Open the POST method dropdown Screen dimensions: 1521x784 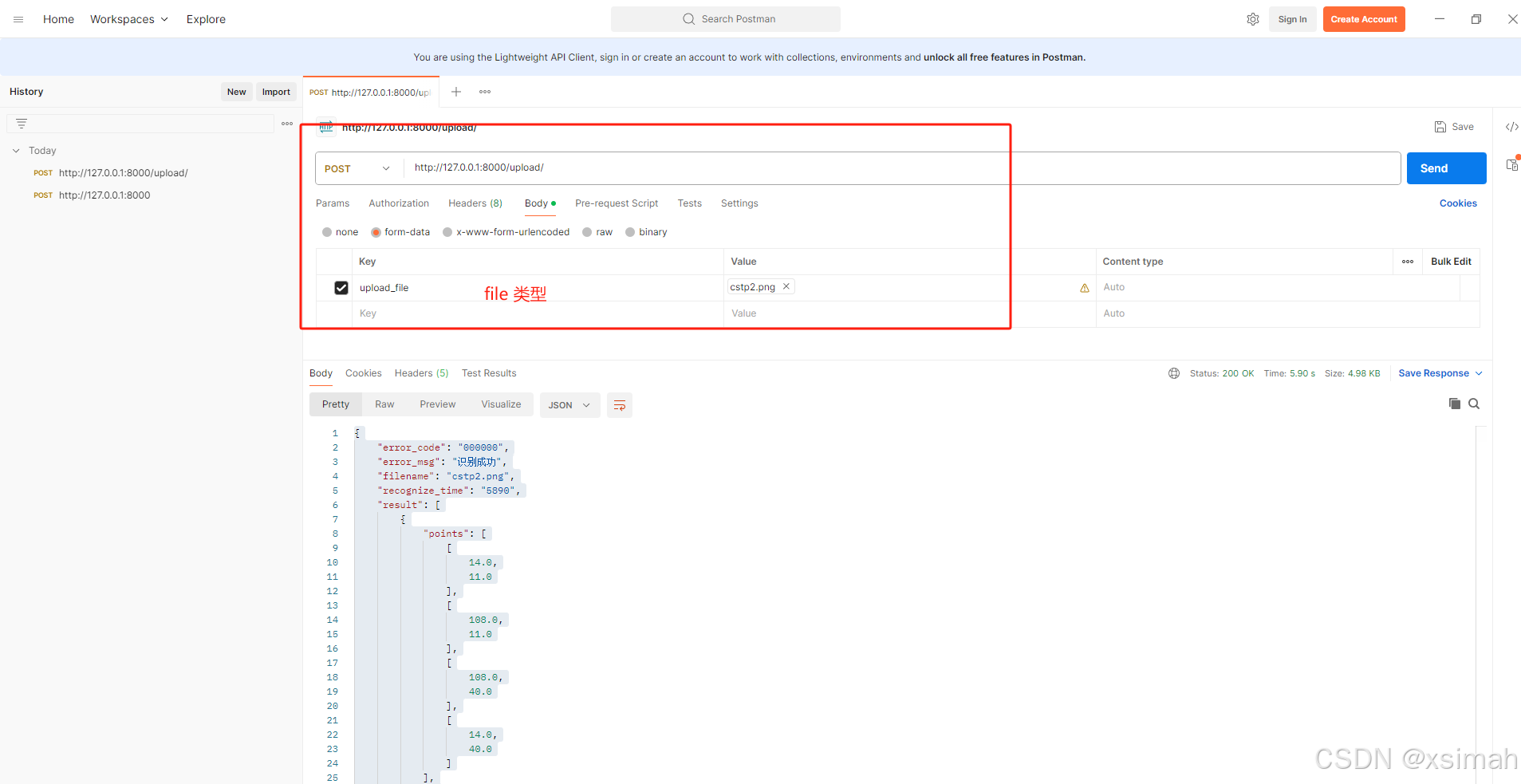[x=357, y=168]
